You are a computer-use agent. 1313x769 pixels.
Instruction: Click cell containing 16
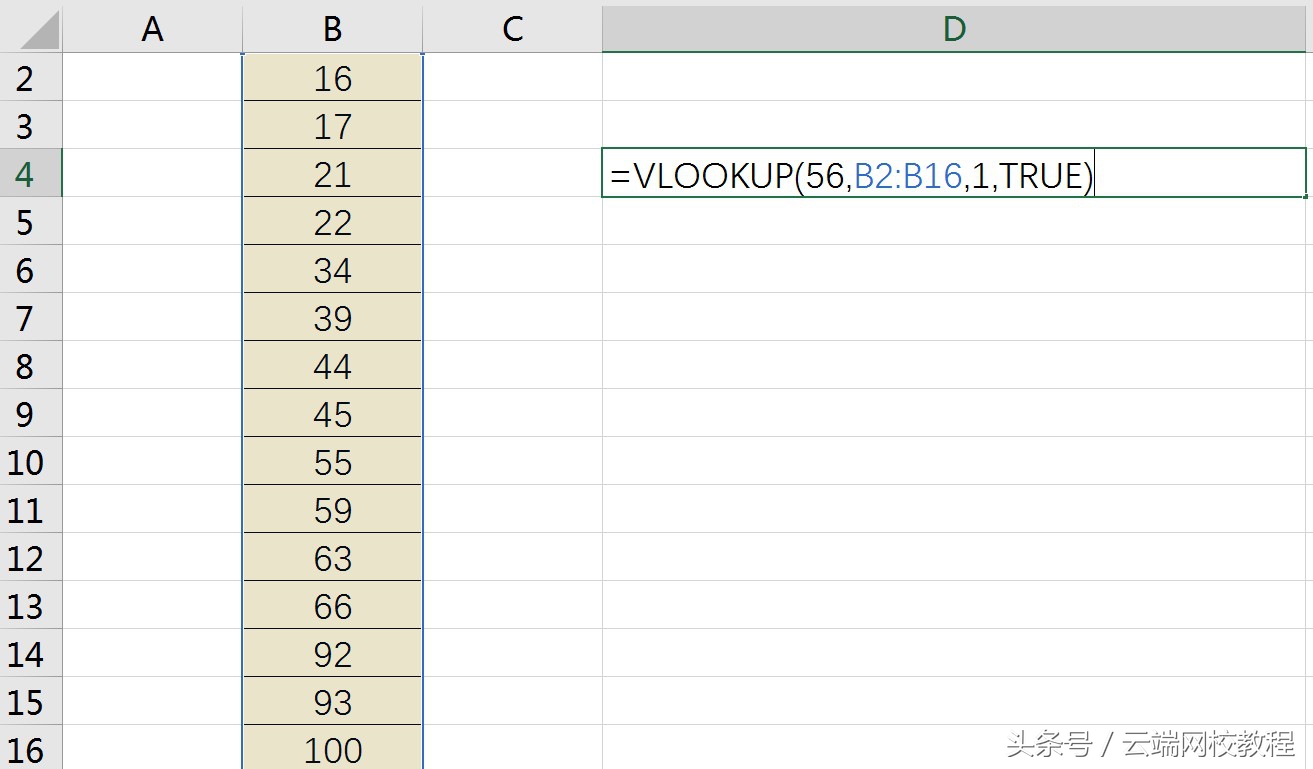click(x=332, y=77)
